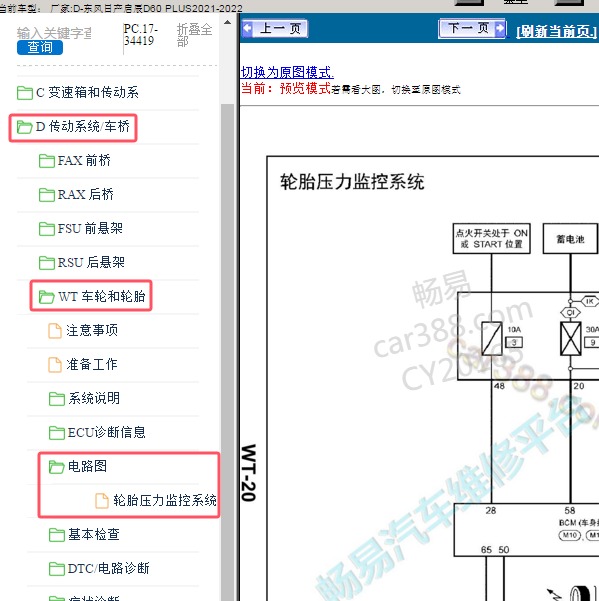The image size is (599, 601).
Task: Open the 注意事项 page
Action: [92, 330]
